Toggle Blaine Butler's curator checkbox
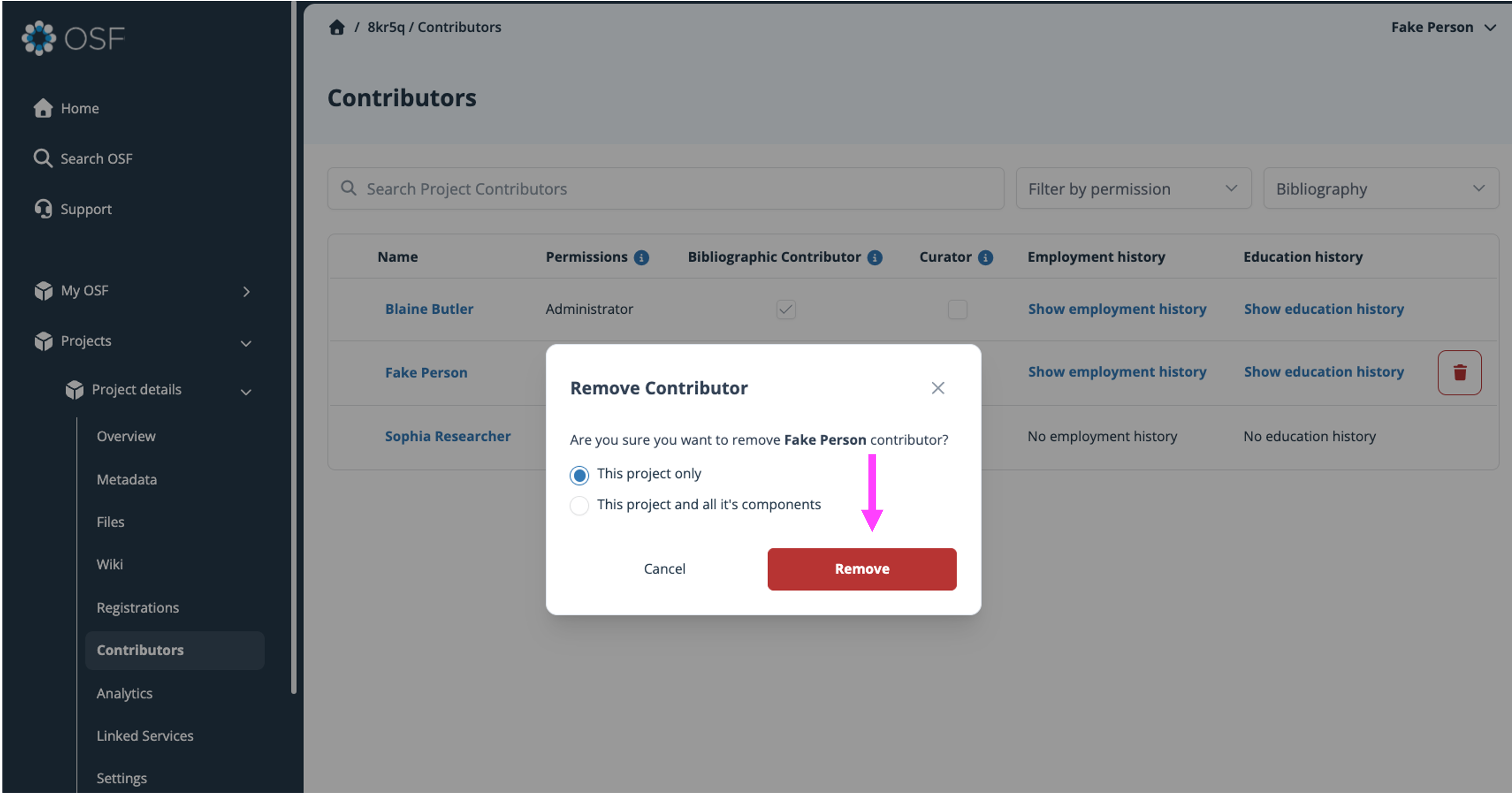 pyautogui.click(x=958, y=310)
